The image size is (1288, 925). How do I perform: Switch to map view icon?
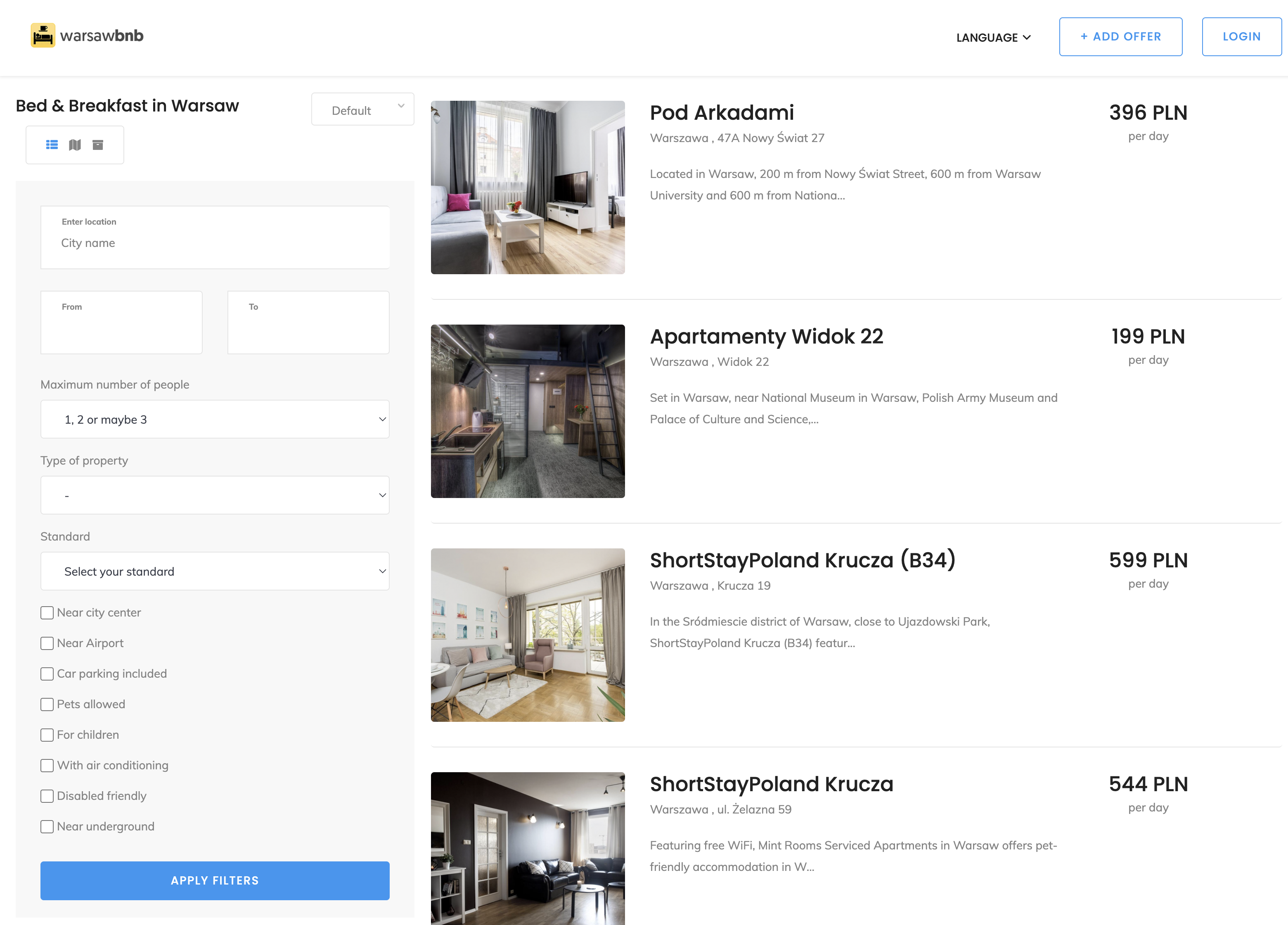click(x=75, y=145)
